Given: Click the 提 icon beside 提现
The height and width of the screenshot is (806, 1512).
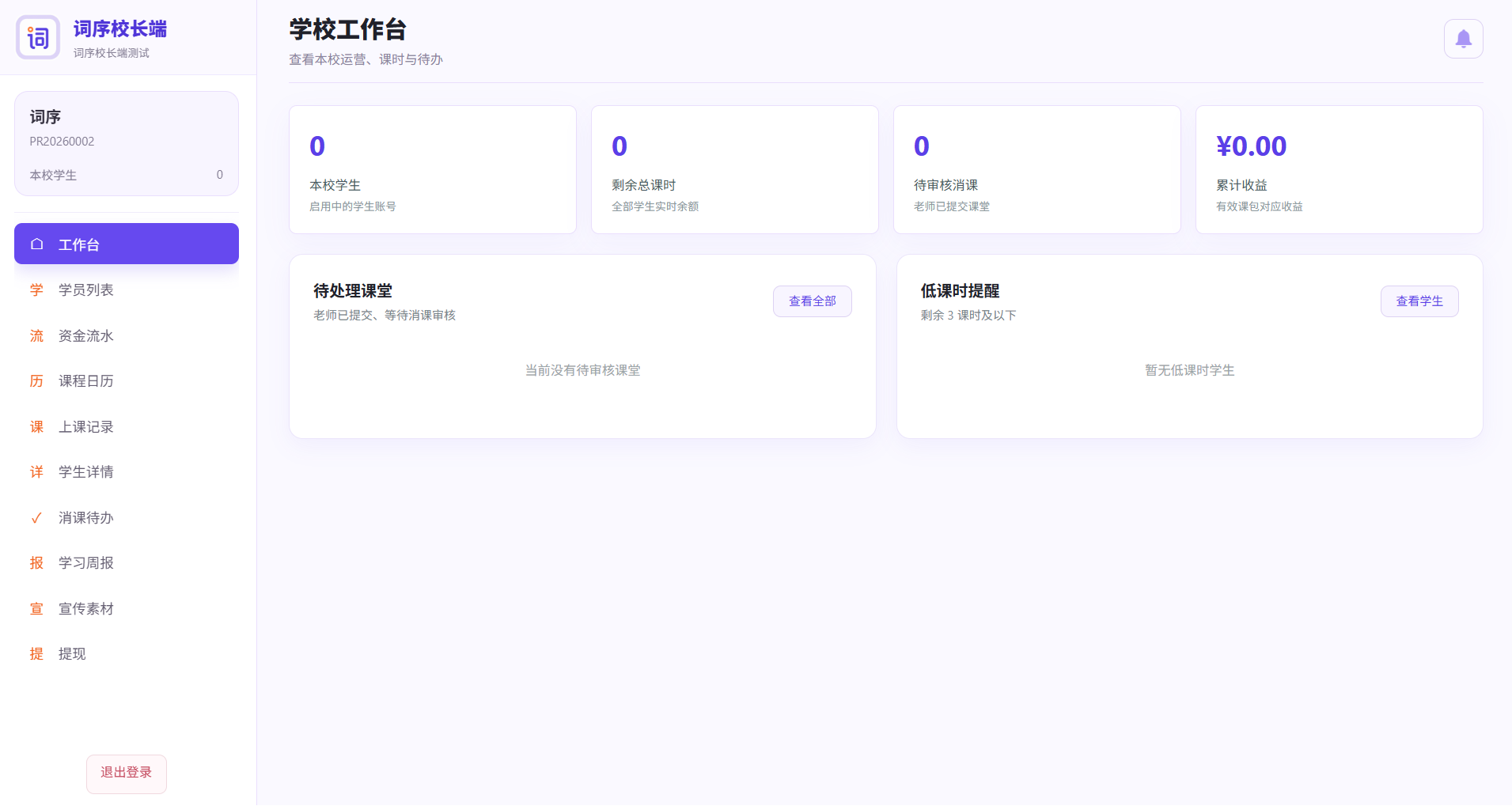Looking at the screenshot, I should [36, 654].
